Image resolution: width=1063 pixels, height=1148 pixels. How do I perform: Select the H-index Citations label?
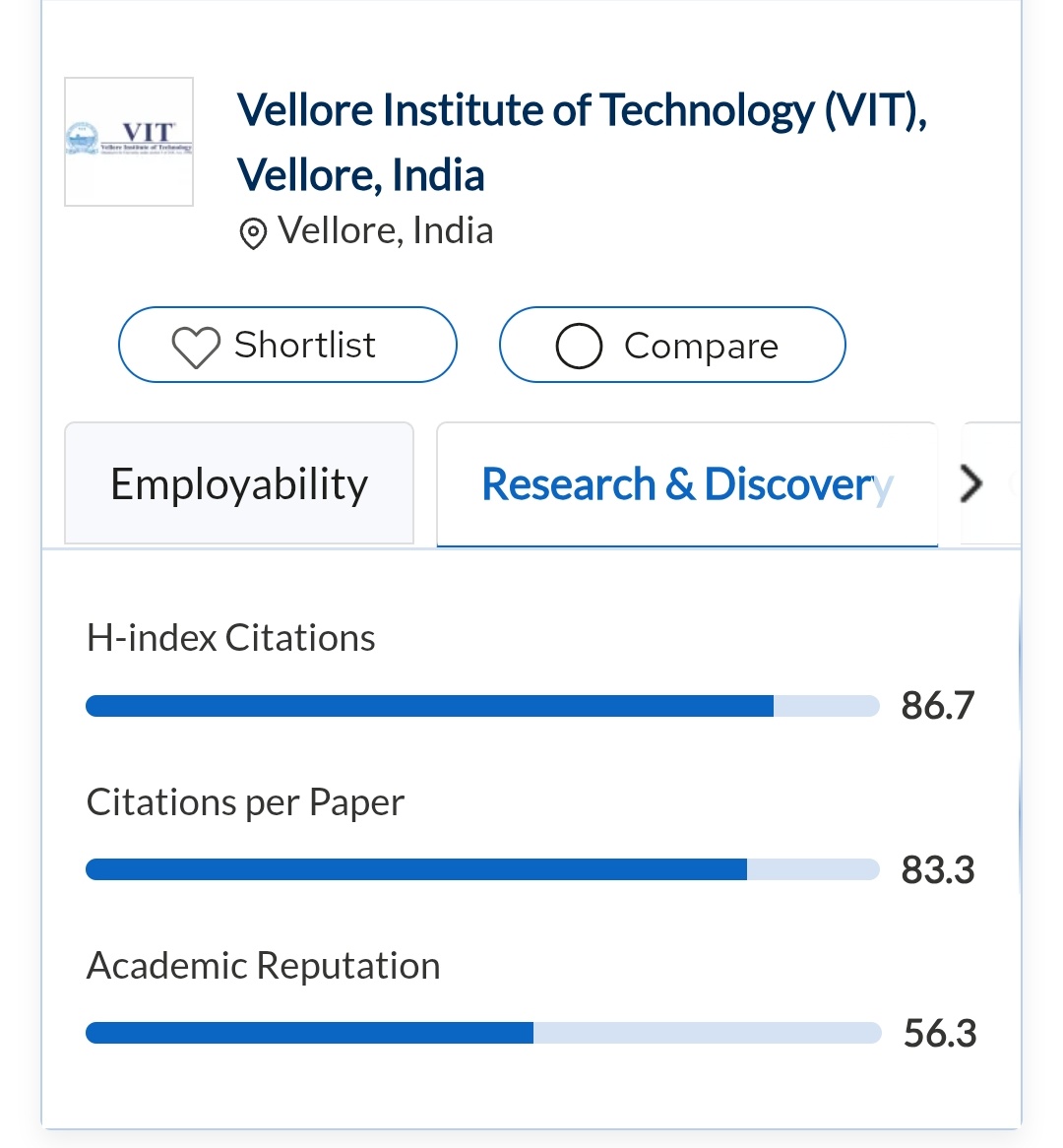[231, 638]
